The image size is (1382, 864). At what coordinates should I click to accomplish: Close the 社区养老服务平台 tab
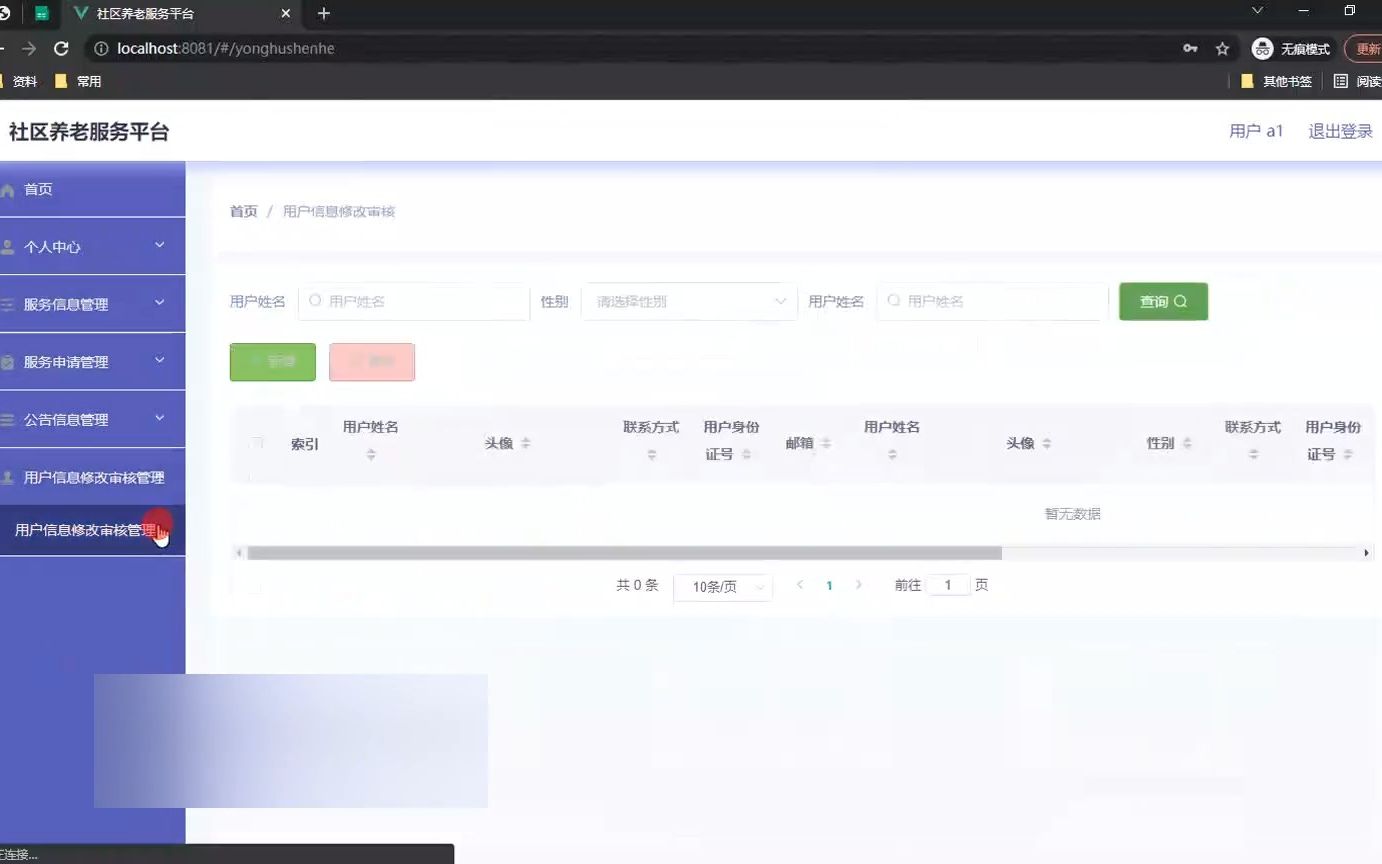tap(286, 14)
